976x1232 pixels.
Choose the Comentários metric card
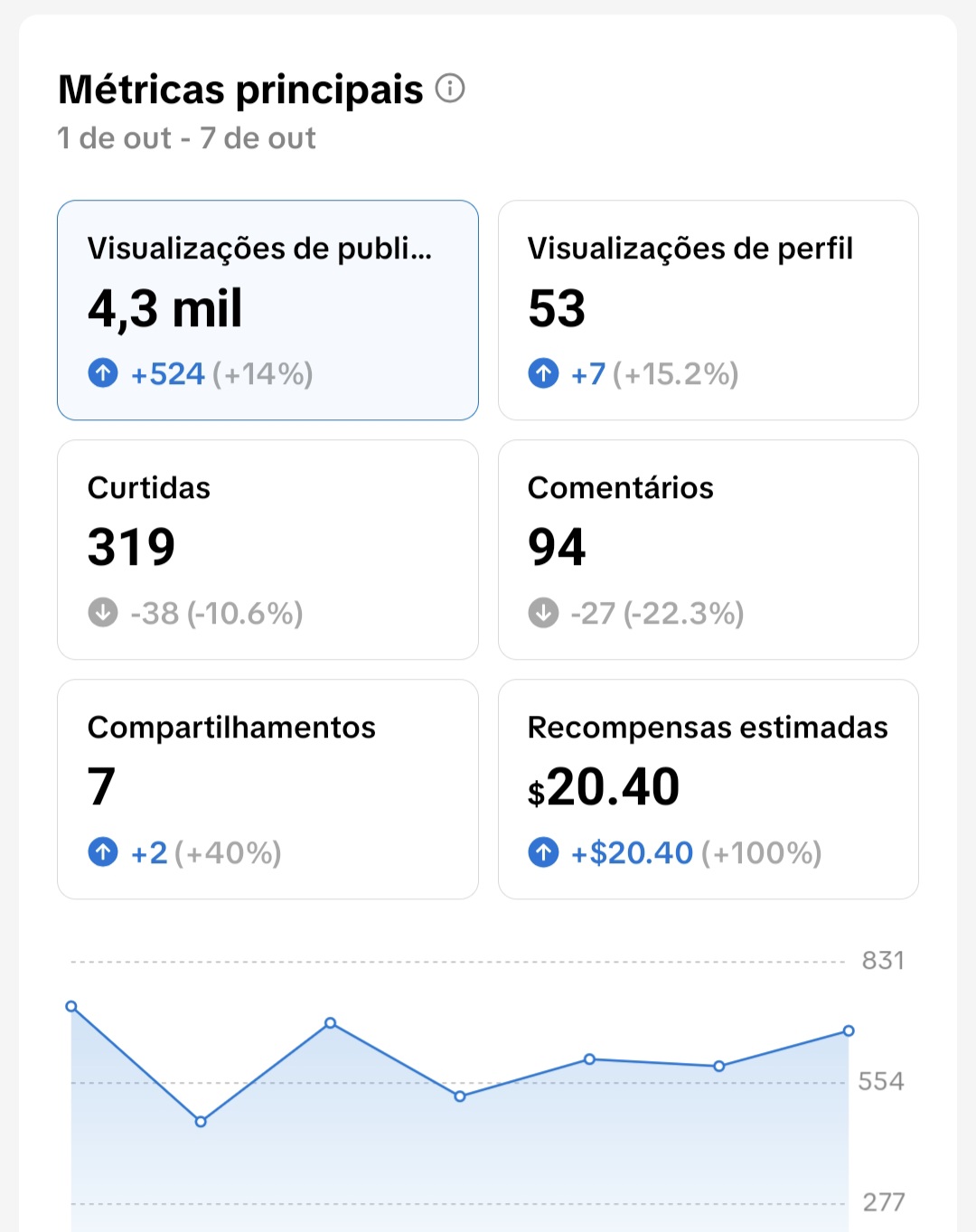(709, 550)
